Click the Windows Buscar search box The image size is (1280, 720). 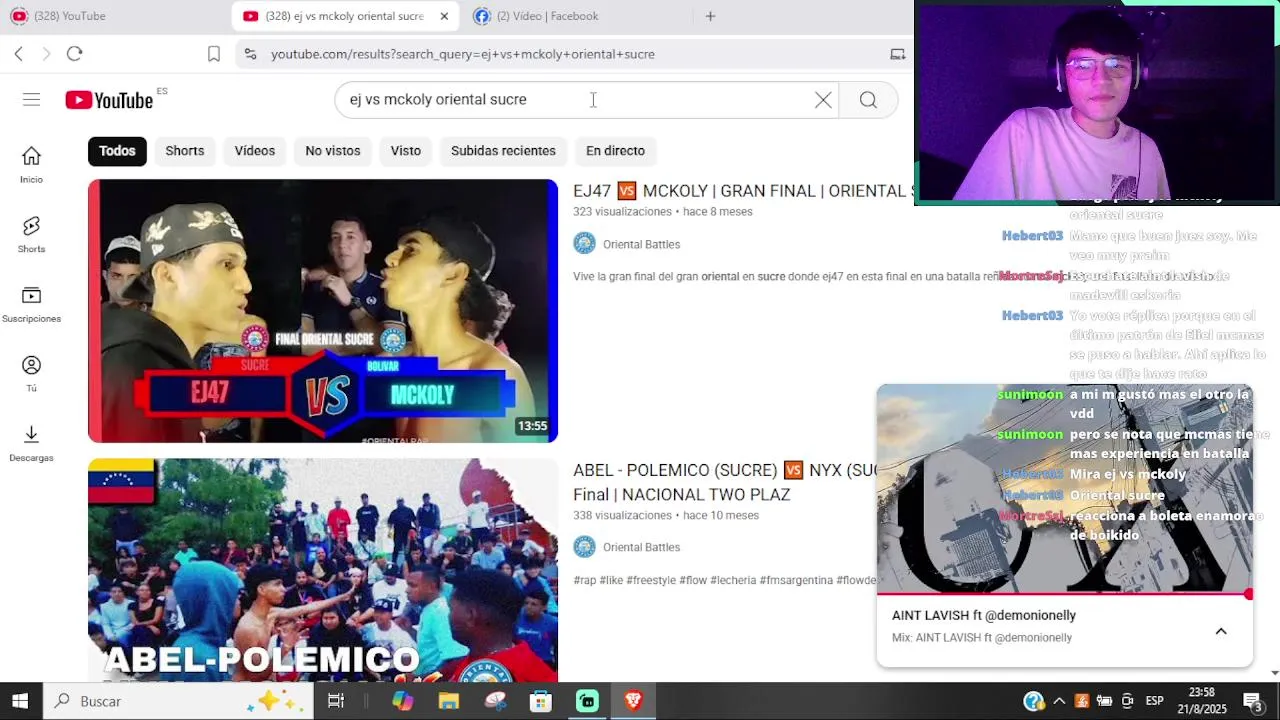[x=177, y=701]
